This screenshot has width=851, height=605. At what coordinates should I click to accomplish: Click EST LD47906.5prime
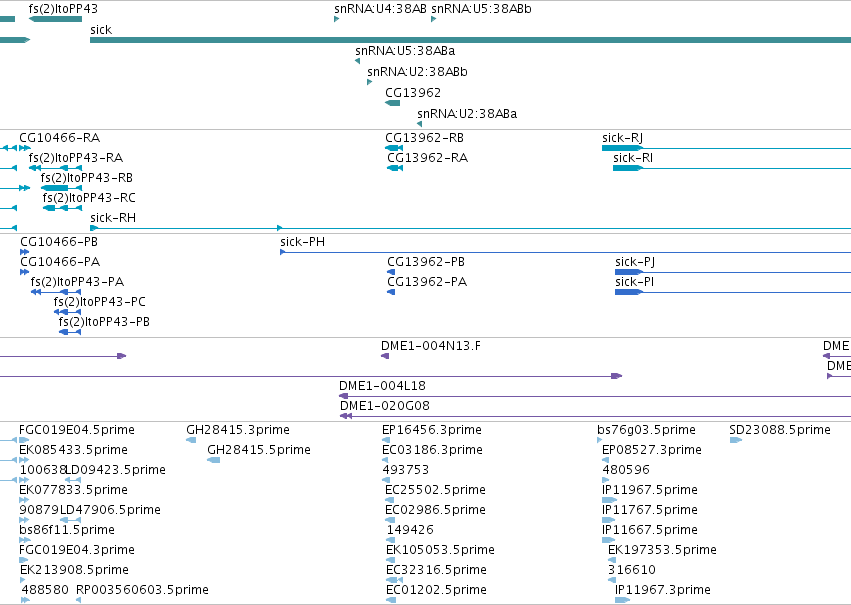110,511
